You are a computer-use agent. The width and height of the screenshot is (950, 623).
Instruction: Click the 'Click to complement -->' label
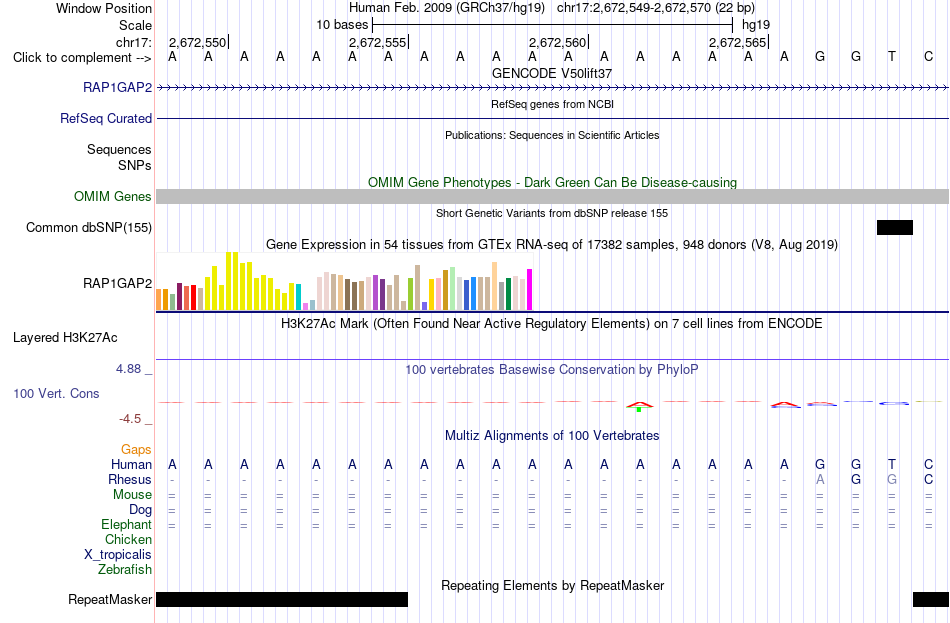click(x=82, y=58)
